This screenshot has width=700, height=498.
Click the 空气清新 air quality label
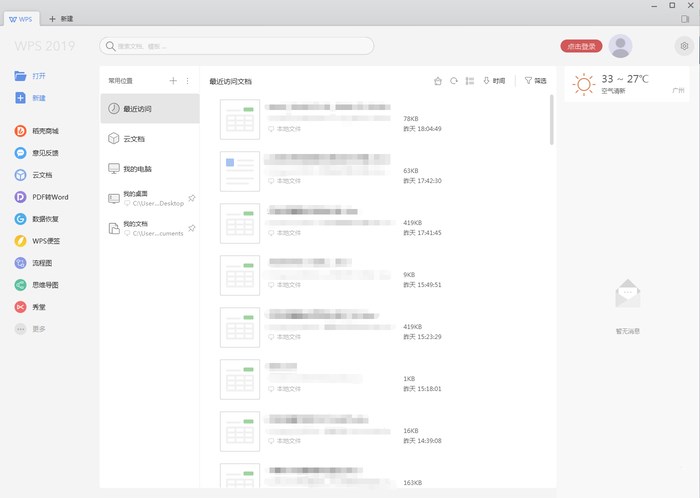tap(613, 91)
